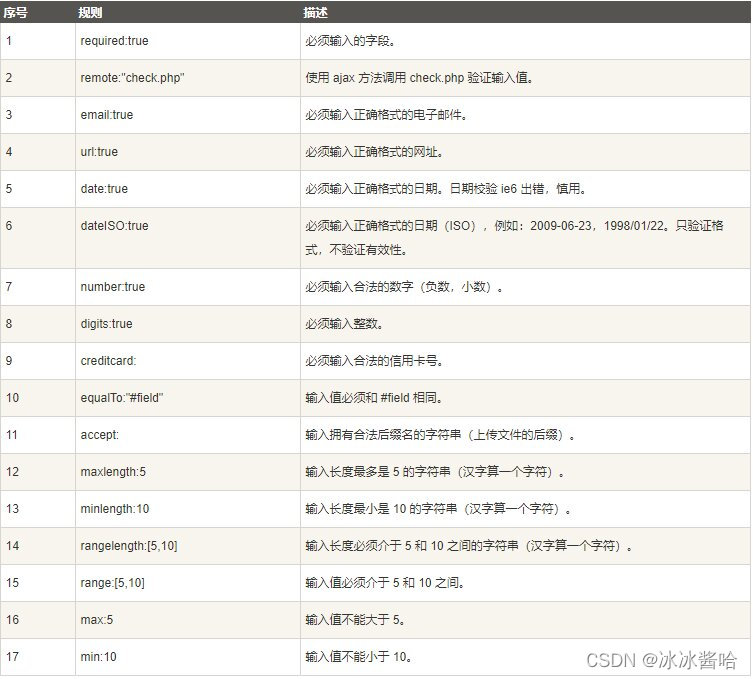Click description 必须输入正确格式的网址。

(x=375, y=152)
